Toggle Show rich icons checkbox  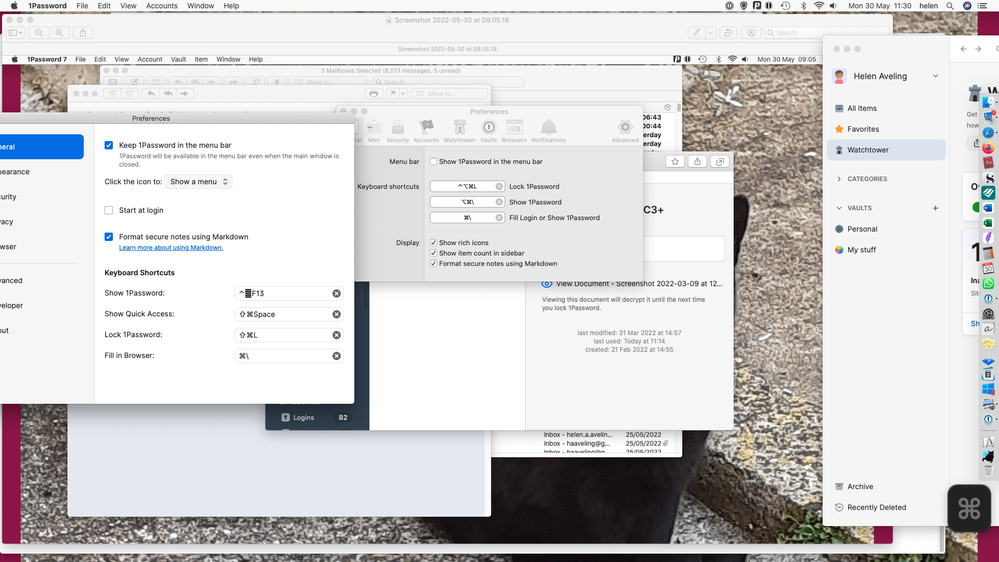433,243
